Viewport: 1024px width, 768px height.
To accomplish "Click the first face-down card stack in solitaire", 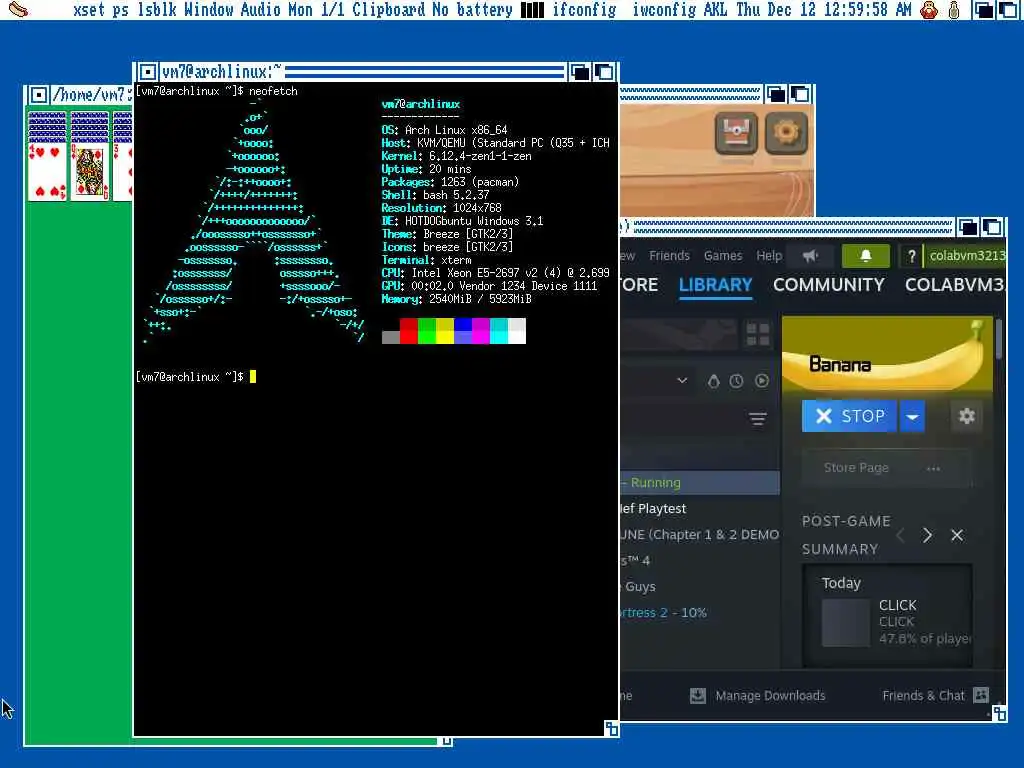I will tap(47, 127).
